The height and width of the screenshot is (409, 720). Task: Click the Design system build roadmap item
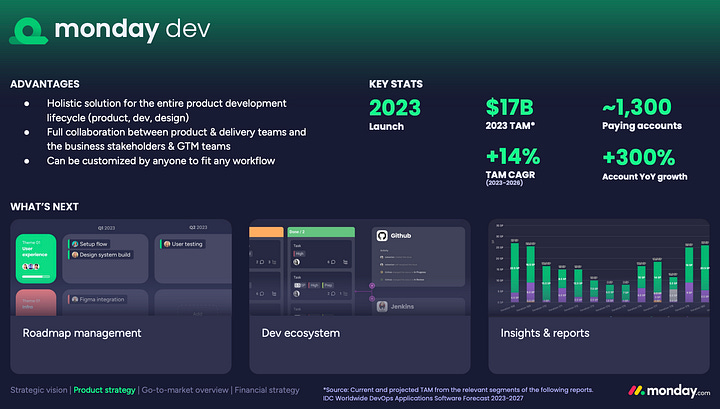tap(101, 254)
